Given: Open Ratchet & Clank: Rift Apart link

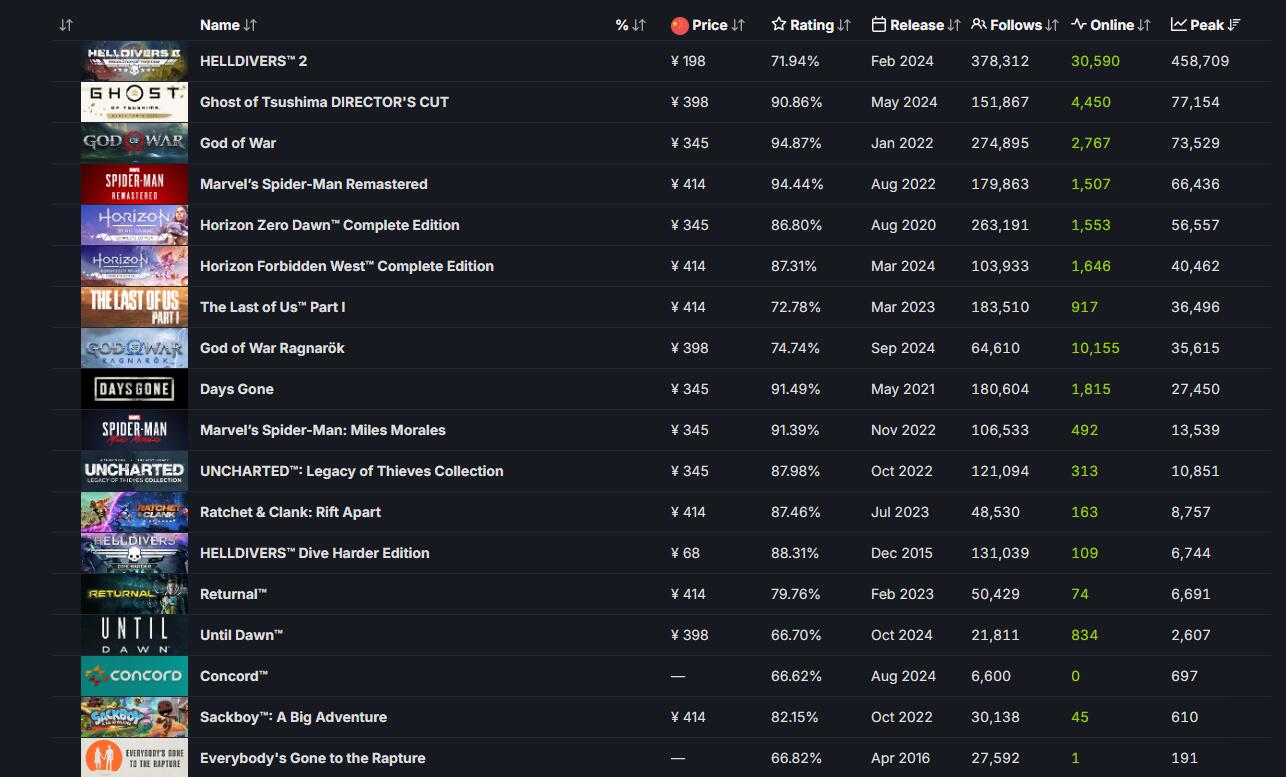Looking at the screenshot, I should [290, 512].
